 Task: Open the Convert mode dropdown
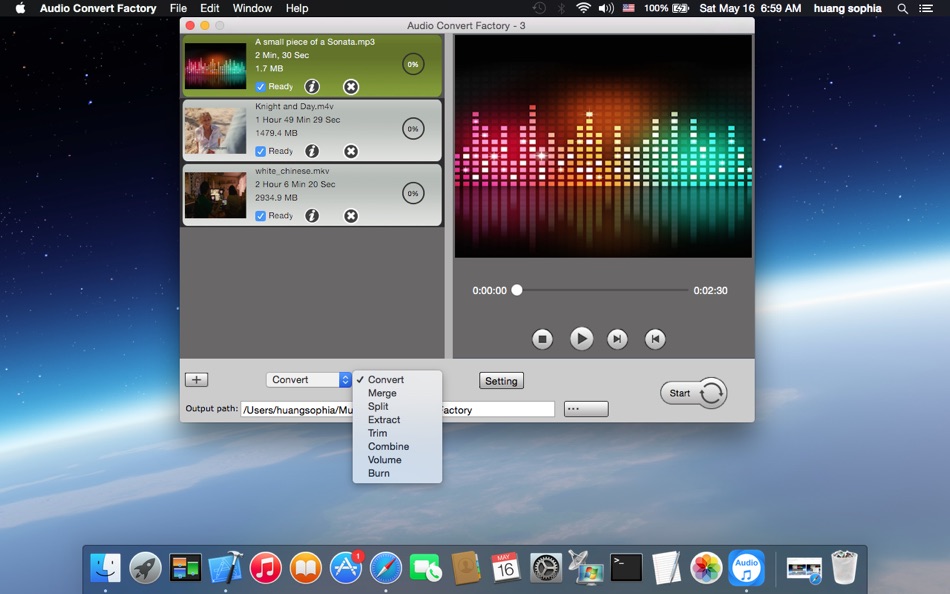pos(308,379)
